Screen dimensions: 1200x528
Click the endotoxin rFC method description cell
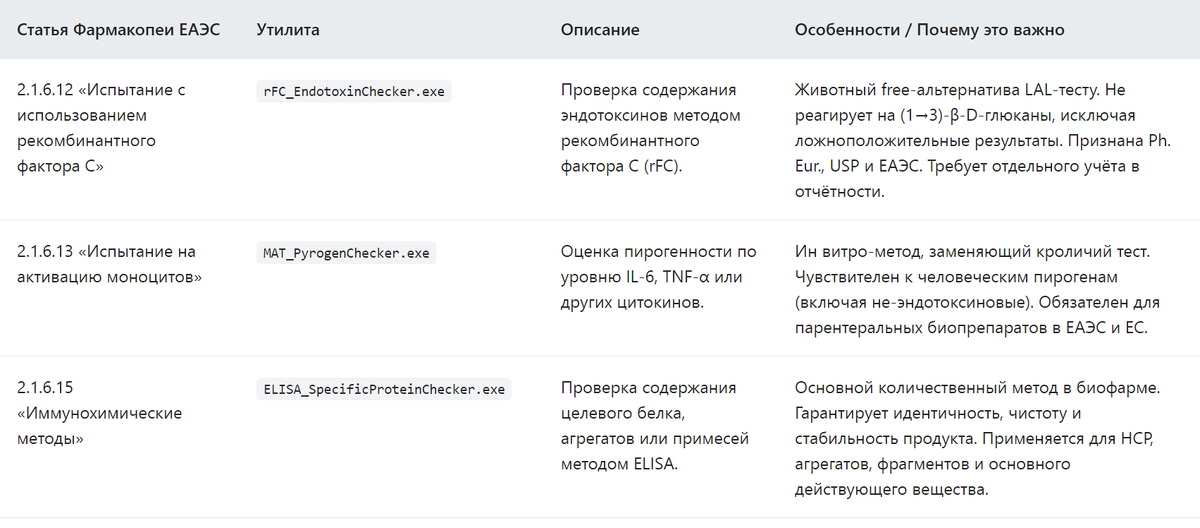[651, 128]
